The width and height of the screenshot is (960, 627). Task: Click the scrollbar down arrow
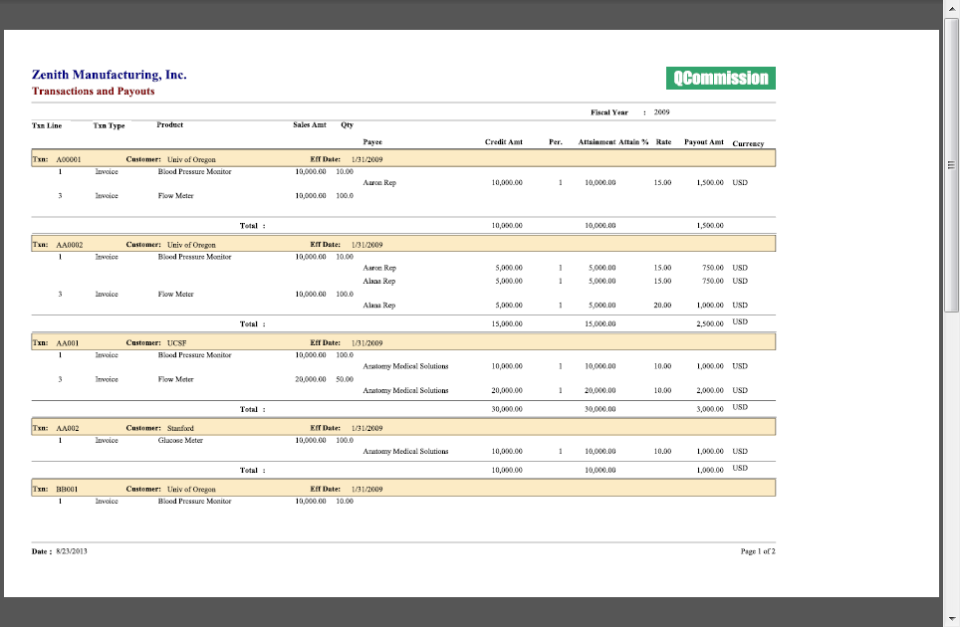point(951,619)
